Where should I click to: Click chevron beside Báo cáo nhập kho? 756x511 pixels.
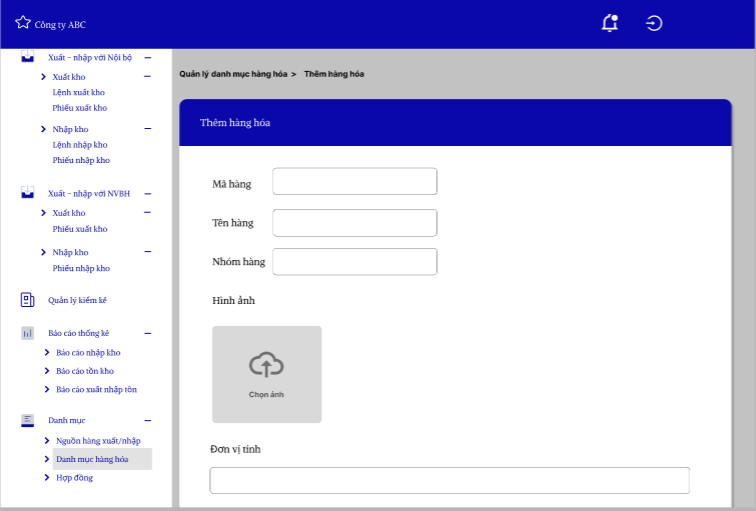click(x=47, y=352)
